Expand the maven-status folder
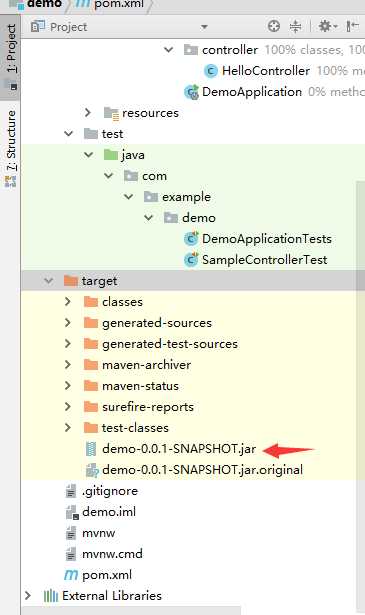Image resolution: width=365 pixels, height=615 pixels. point(68,386)
